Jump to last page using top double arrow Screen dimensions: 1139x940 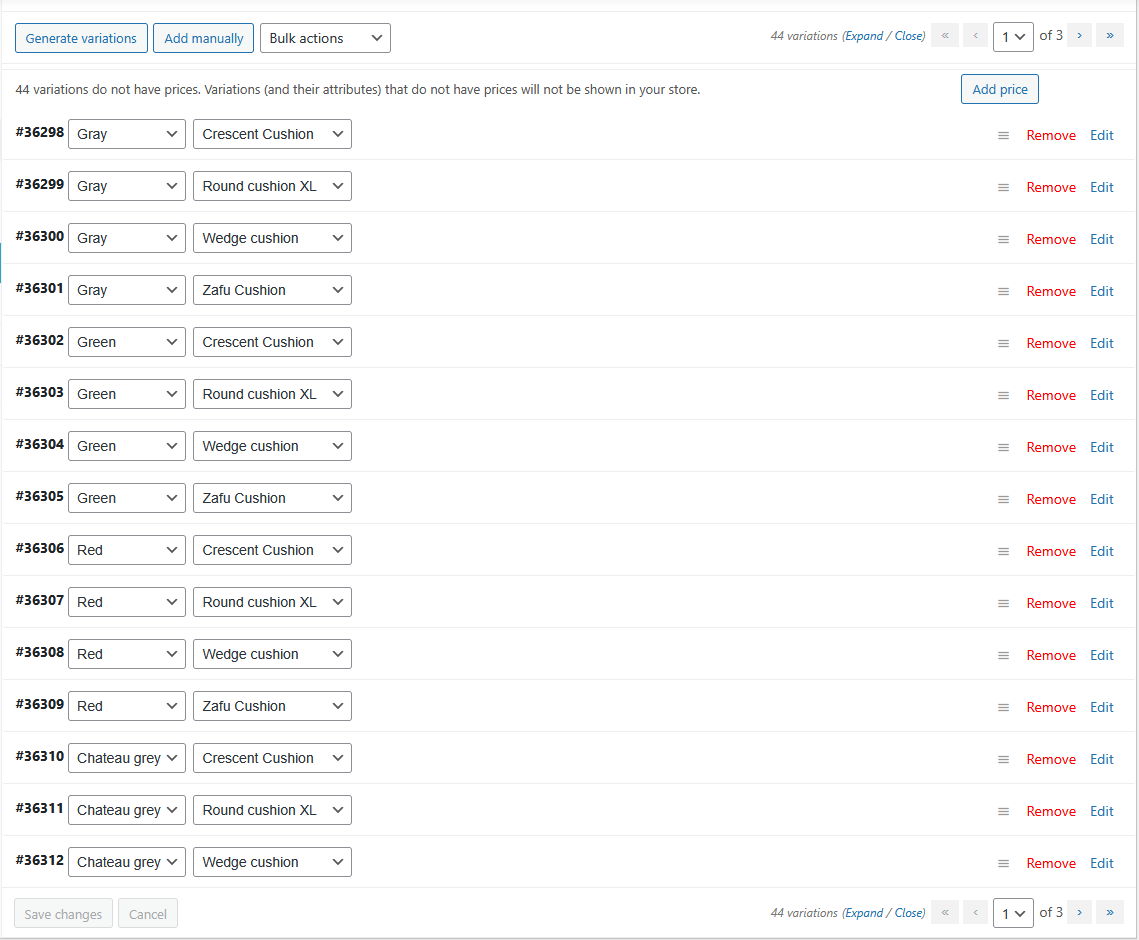tap(1109, 36)
